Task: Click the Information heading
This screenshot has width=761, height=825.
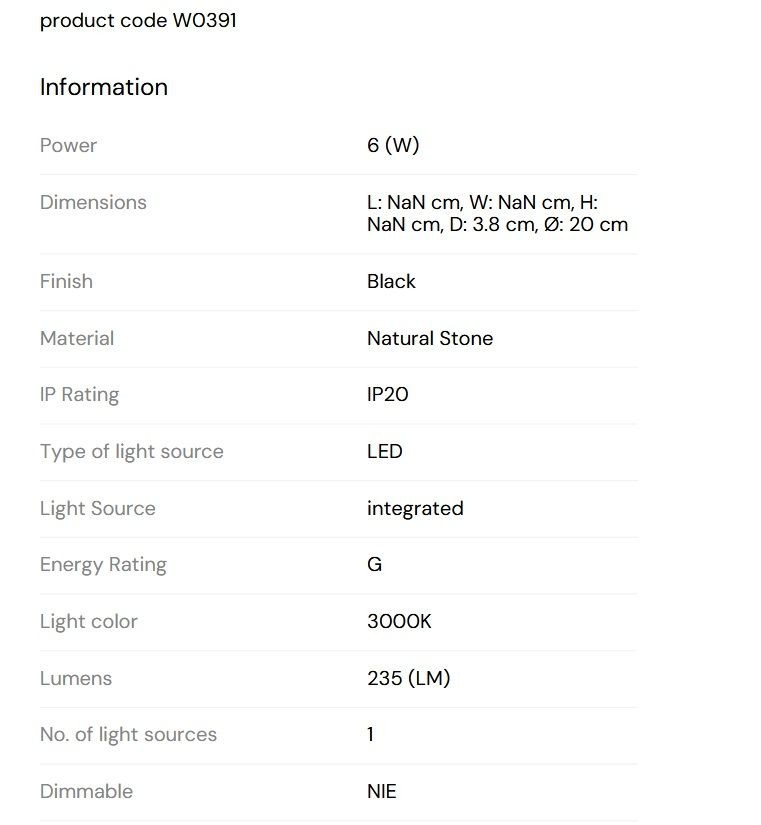Action: (x=104, y=87)
